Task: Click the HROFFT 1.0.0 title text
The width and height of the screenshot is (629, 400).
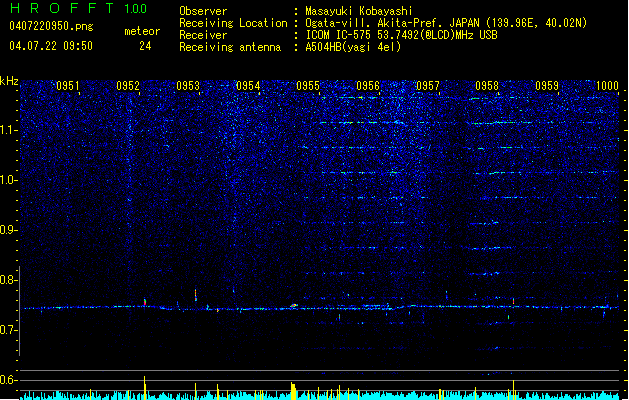Action: coord(79,8)
